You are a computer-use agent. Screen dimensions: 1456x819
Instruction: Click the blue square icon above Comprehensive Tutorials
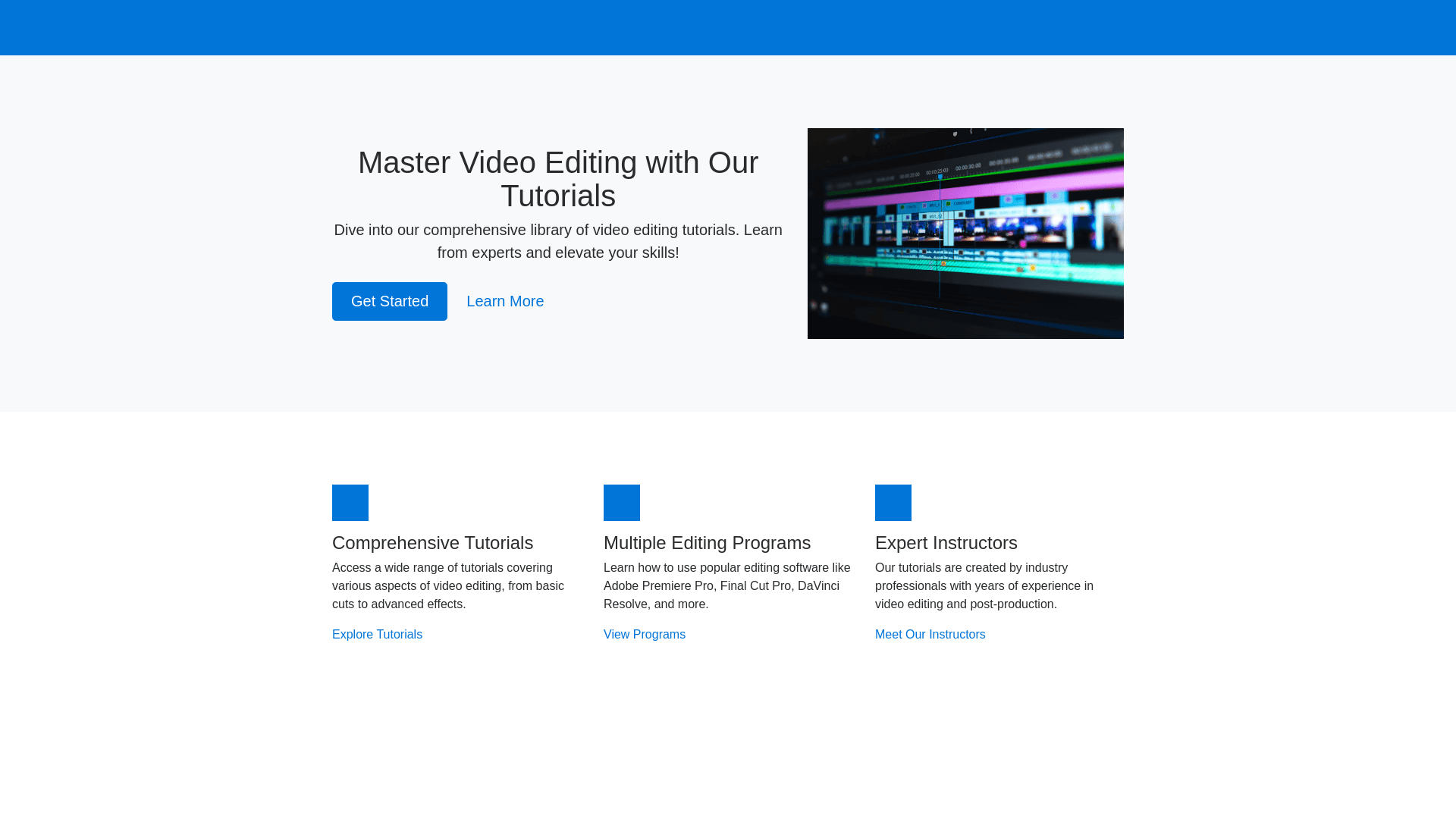[350, 503]
